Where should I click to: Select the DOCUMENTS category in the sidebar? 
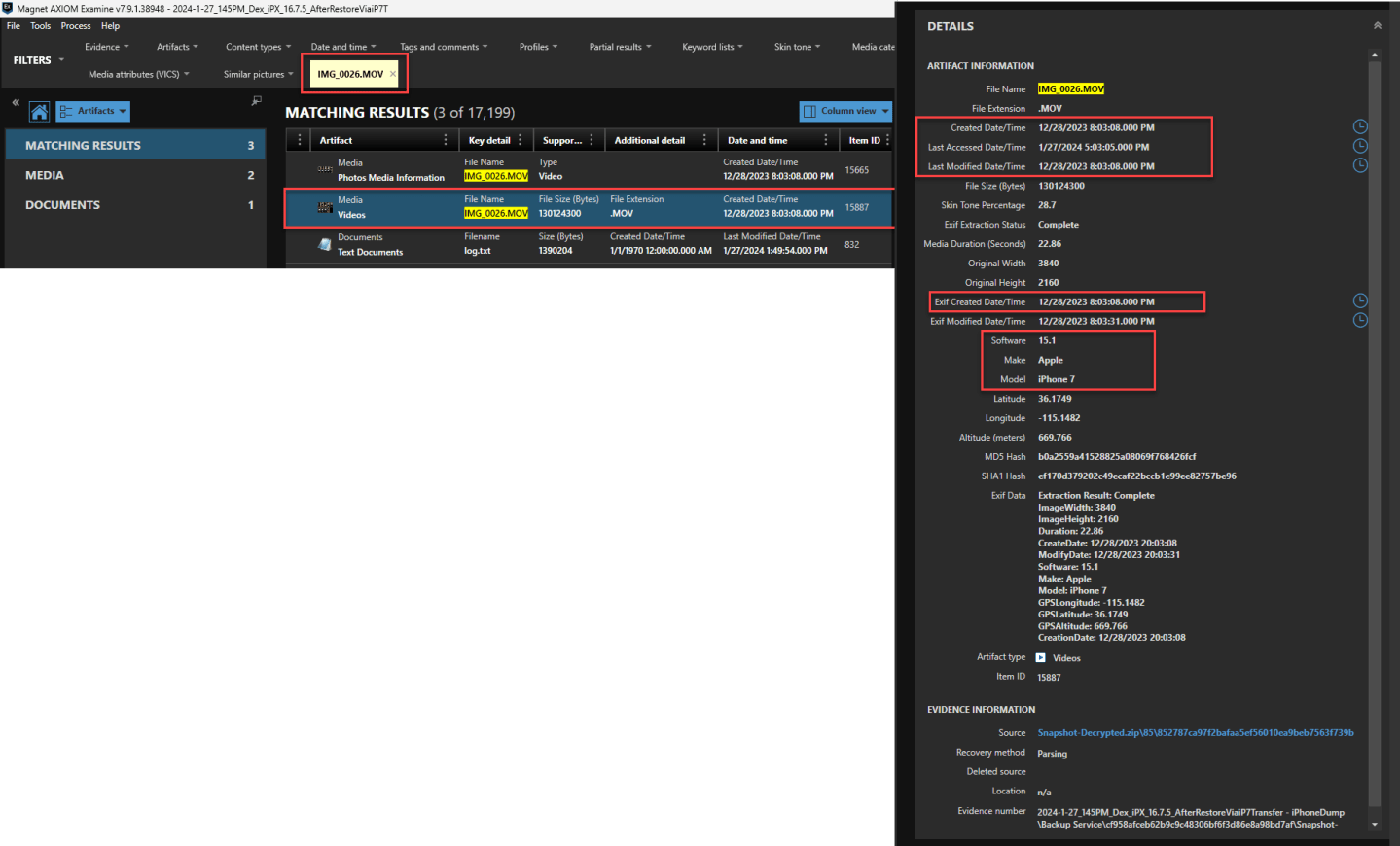62,205
